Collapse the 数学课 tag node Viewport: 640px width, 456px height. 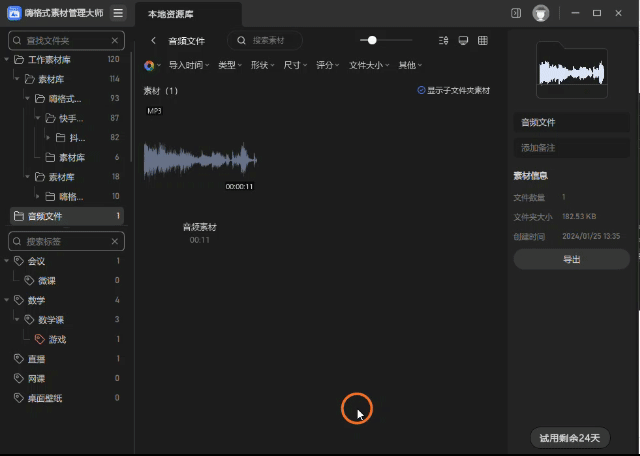click(17, 320)
